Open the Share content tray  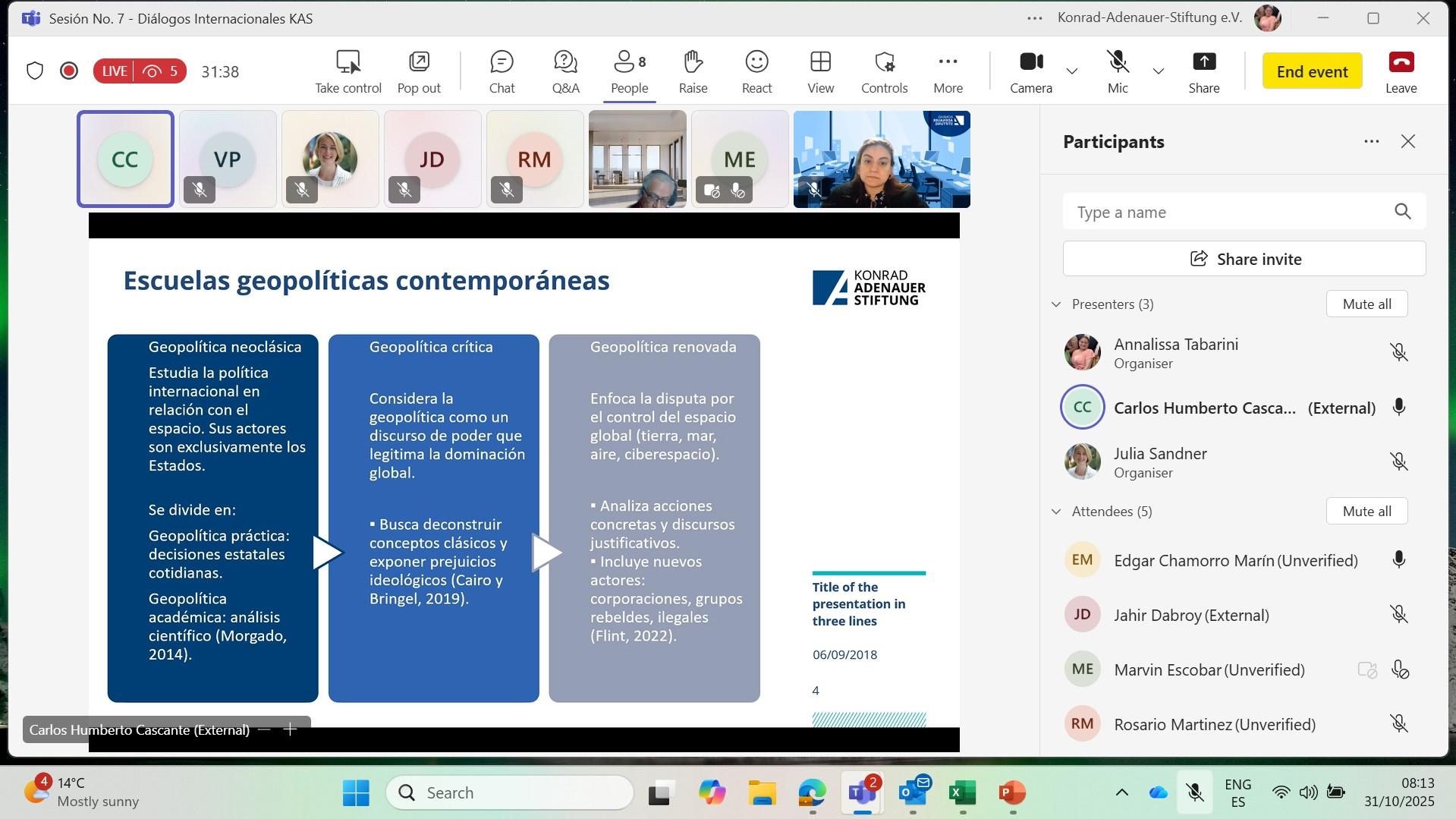(1203, 71)
